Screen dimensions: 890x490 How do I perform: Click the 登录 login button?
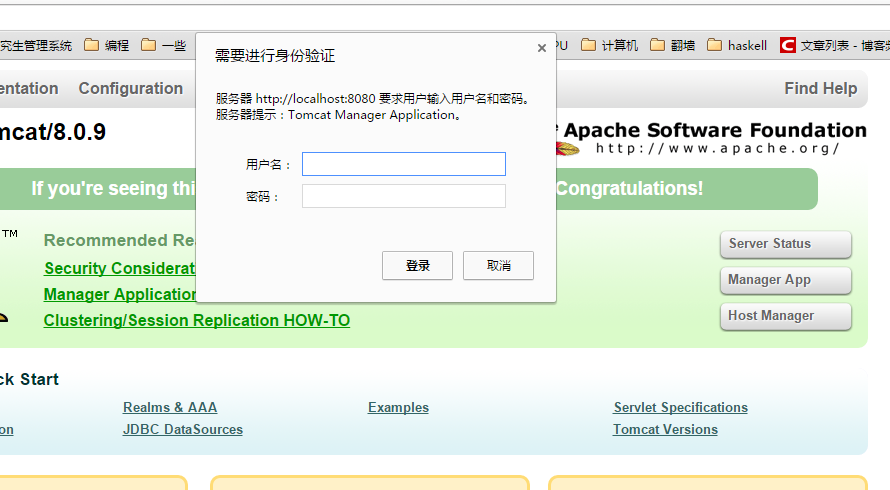pyautogui.click(x=417, y=265)
